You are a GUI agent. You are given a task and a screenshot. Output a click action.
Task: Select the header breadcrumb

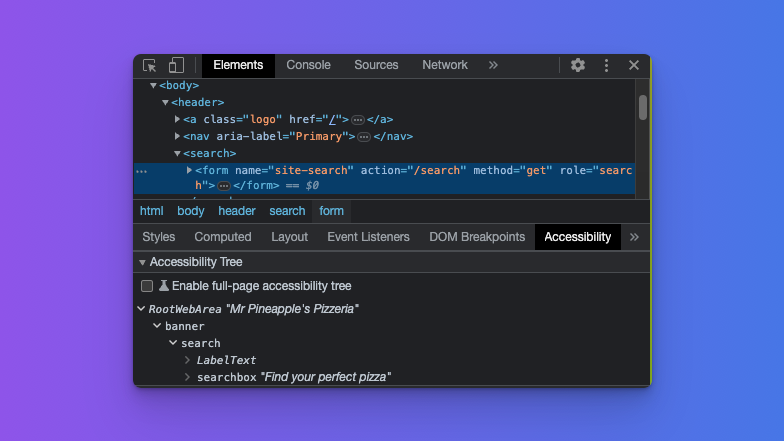pos(237,211)
